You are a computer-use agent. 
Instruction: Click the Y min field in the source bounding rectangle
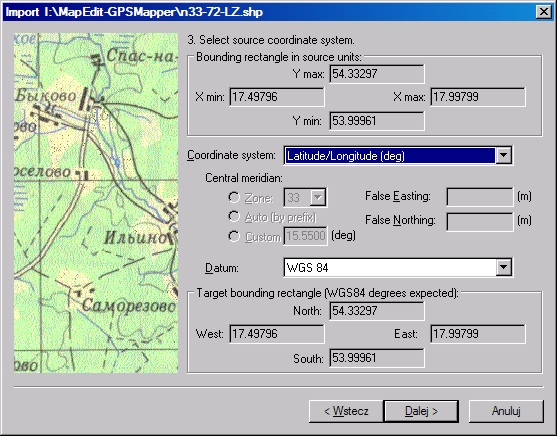377,121
